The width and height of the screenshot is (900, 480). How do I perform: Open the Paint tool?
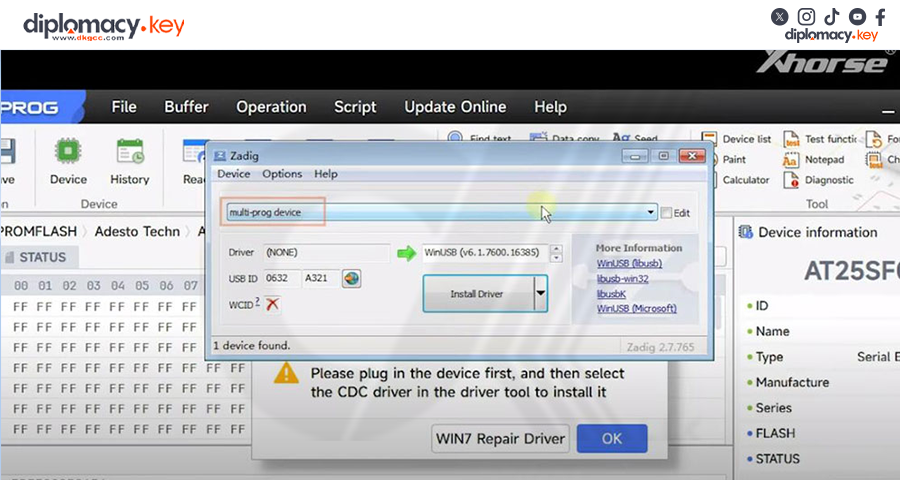click(x=734, y=160)
